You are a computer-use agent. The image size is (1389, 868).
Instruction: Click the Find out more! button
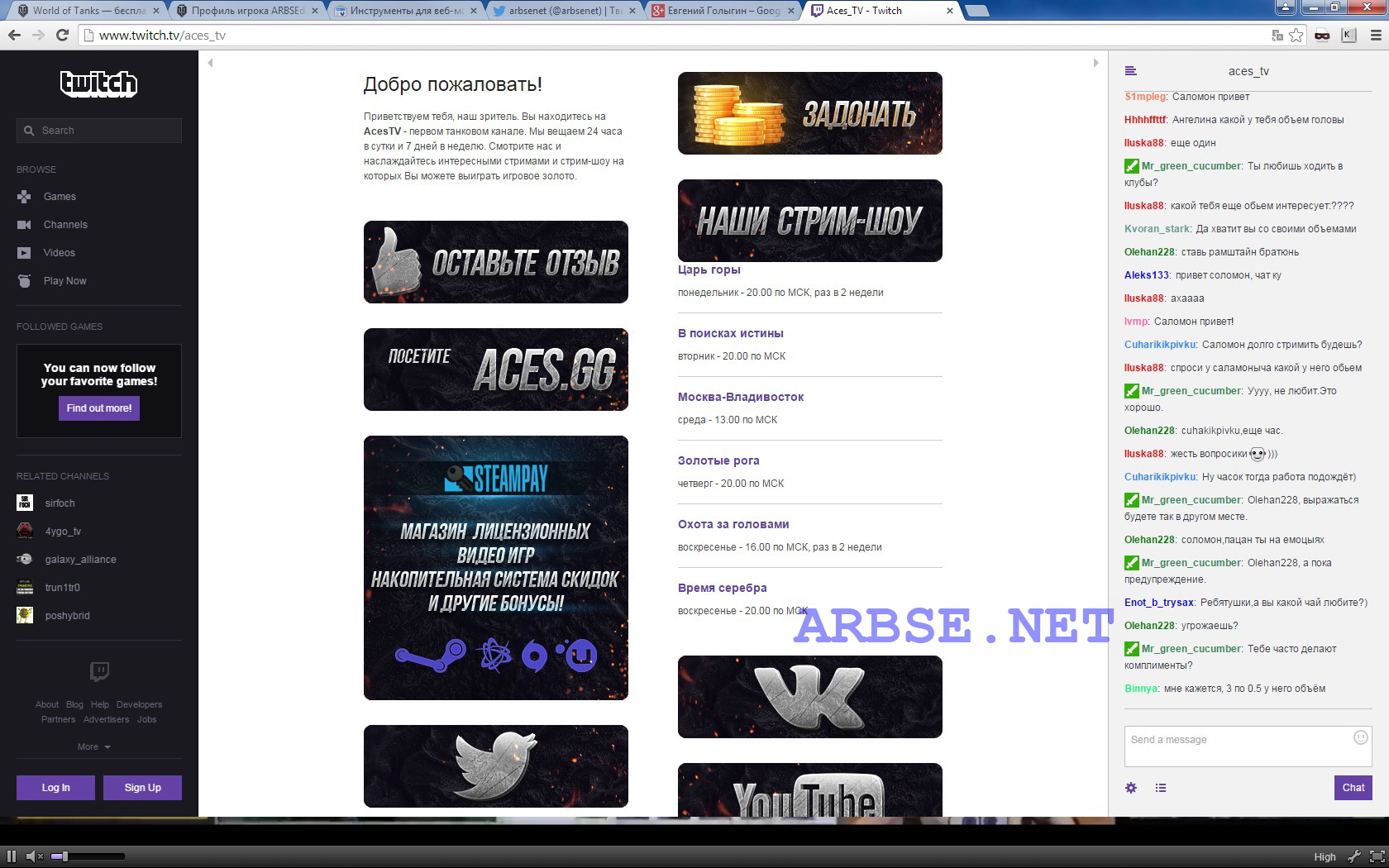tap(99, 408)
